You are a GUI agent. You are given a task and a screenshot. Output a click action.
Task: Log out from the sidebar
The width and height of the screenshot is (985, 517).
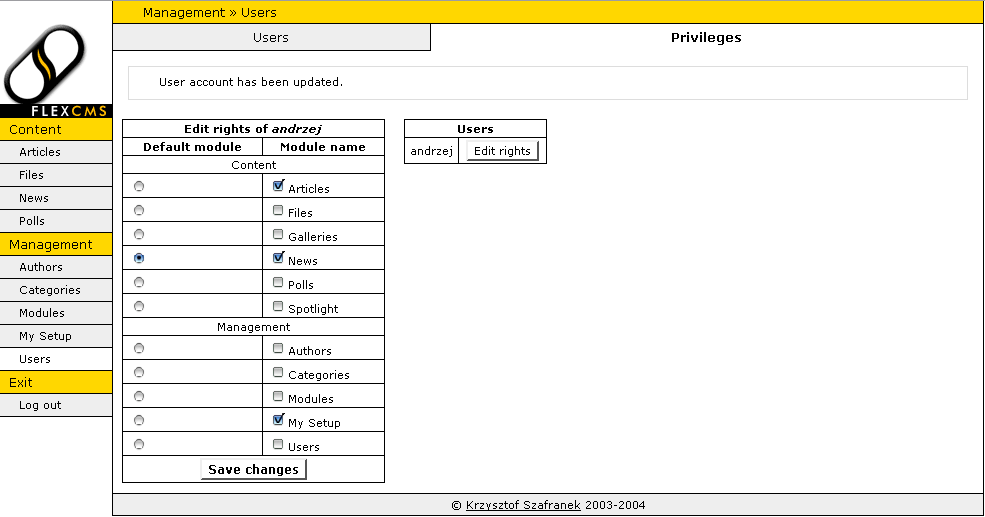tap(56, 405)
